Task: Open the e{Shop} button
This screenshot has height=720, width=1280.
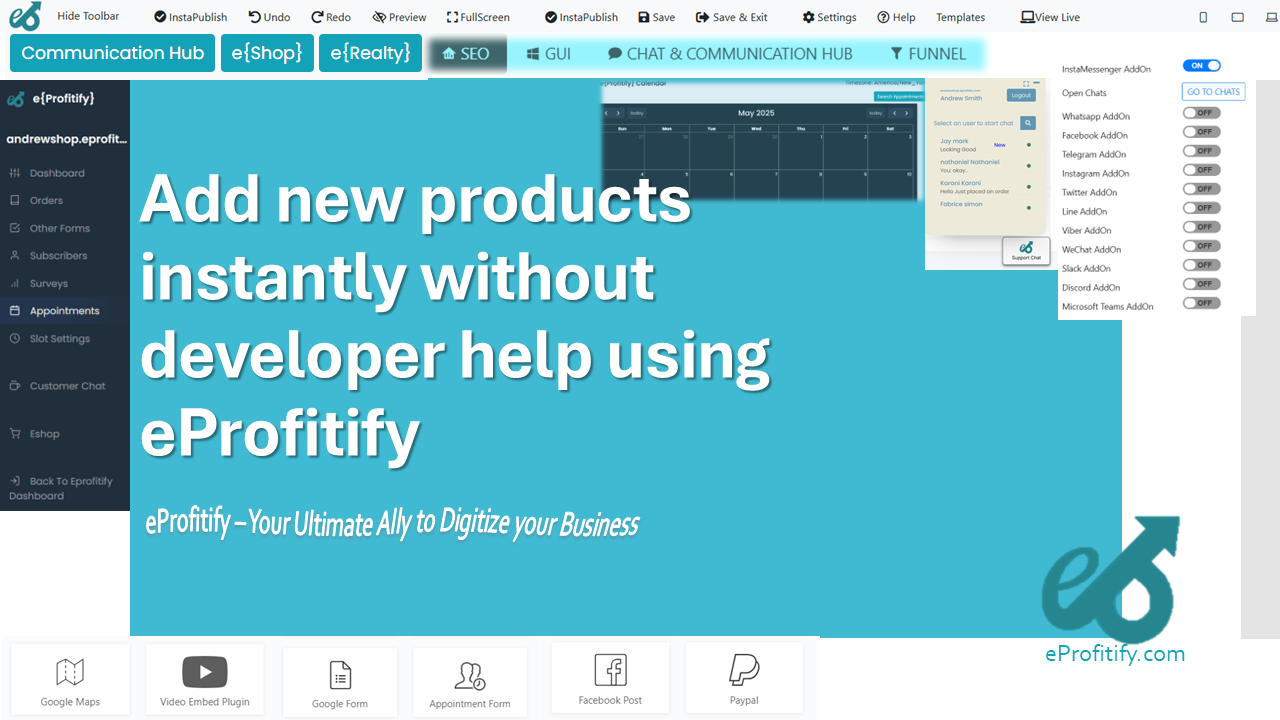Action: (267, 53)
